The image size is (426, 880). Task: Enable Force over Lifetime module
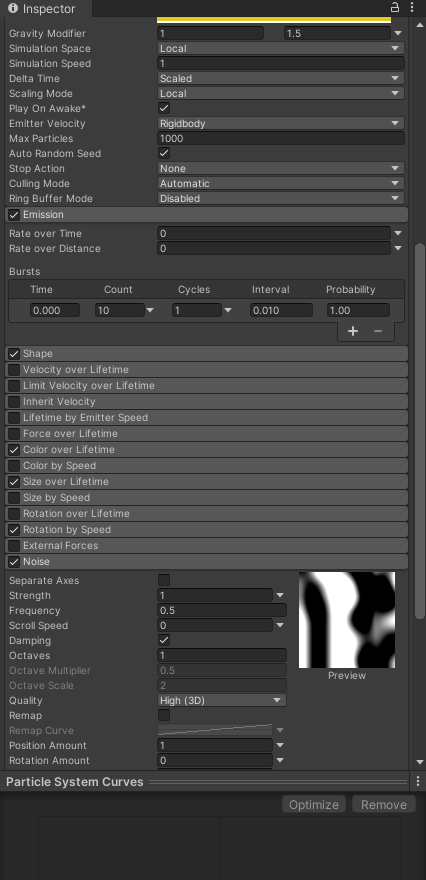pyautogui.click(x=14, y=434)
